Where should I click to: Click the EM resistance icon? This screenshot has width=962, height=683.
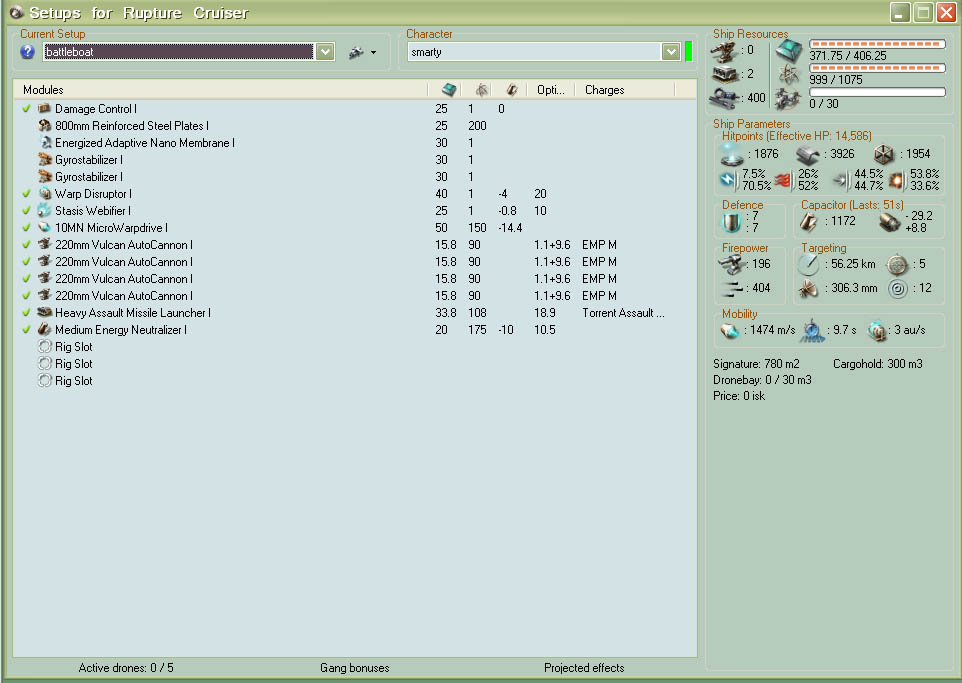coord(728,180)
